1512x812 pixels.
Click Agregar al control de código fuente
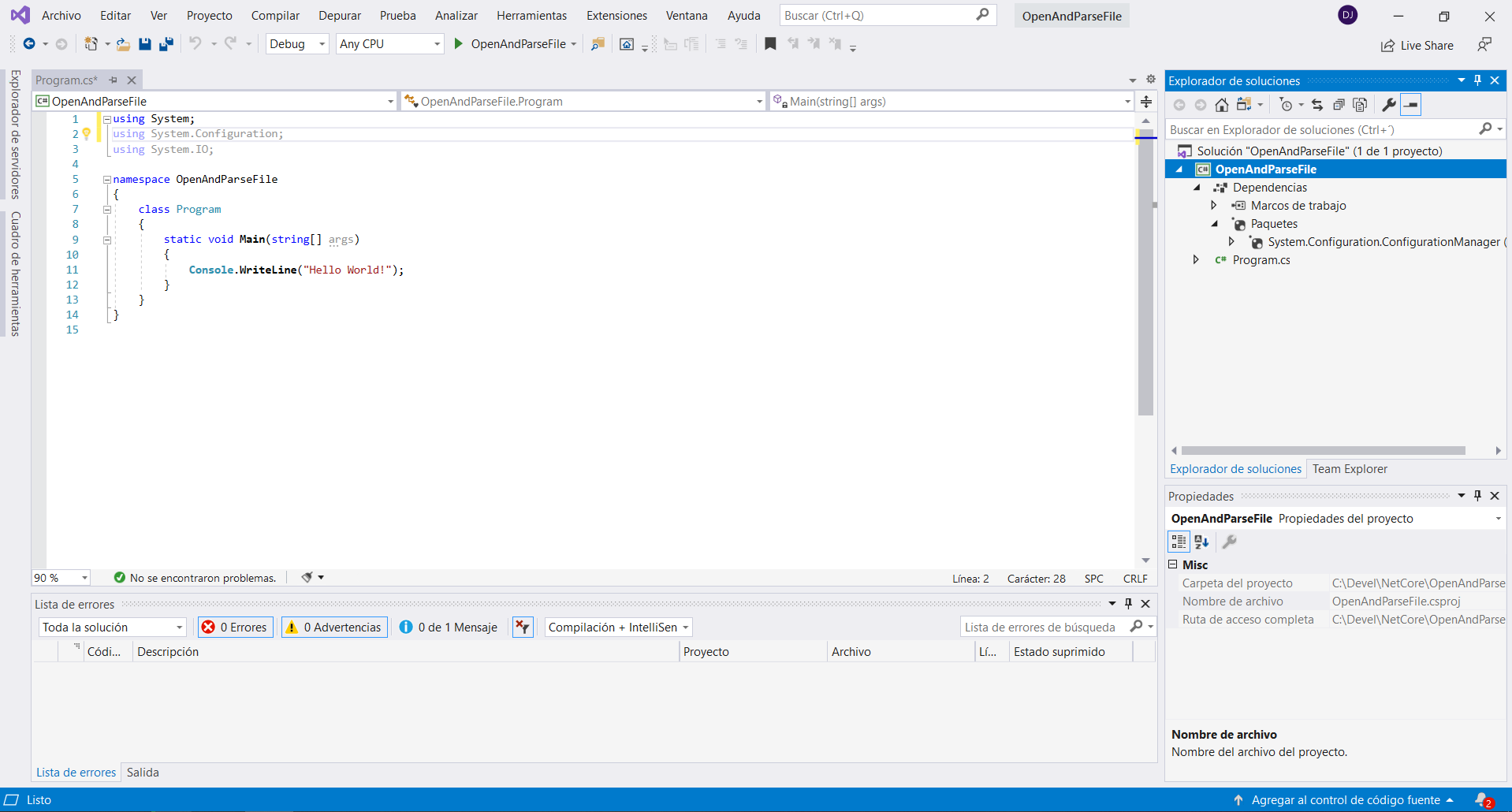click(1345, 800)
